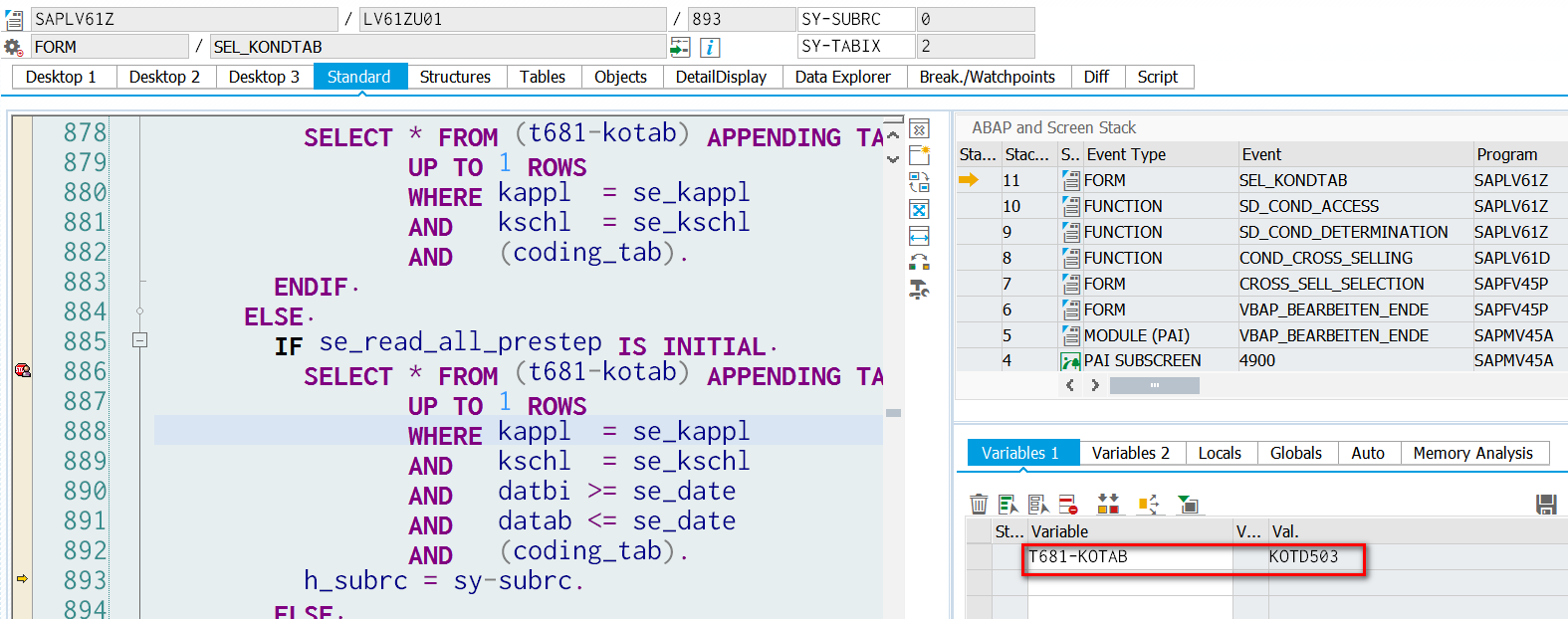This screenshot has height=619, width=1568.
Task: Open the Memory Analysis tab
Action: point(1473,453)
